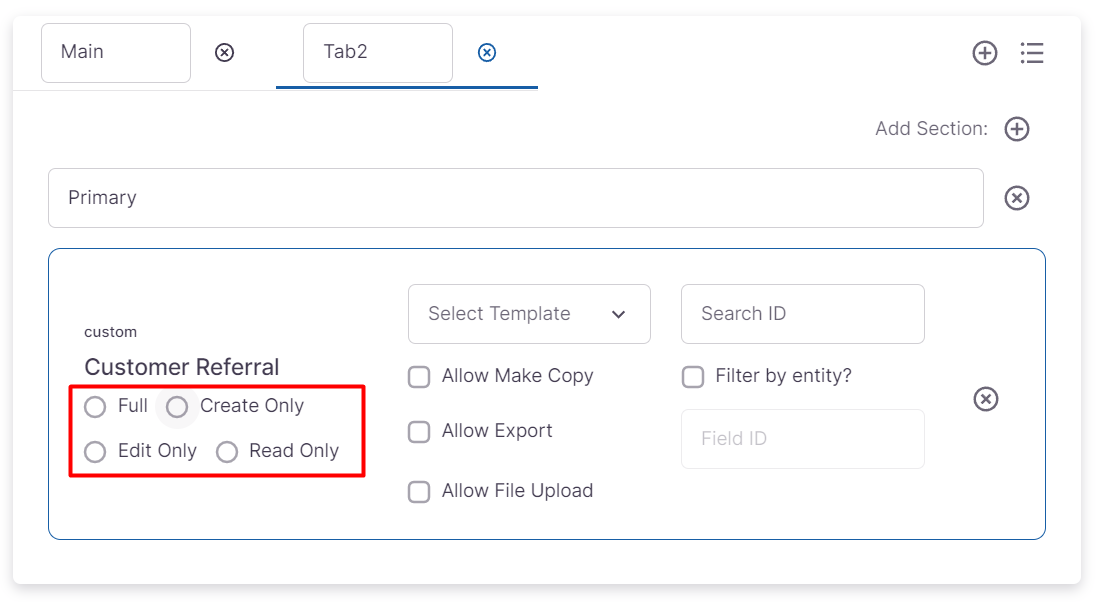Image resolution: width=1105 pixels, height=602 pixels.
Task: Click the Tab2 tab name field
Action: click(377, 53)
